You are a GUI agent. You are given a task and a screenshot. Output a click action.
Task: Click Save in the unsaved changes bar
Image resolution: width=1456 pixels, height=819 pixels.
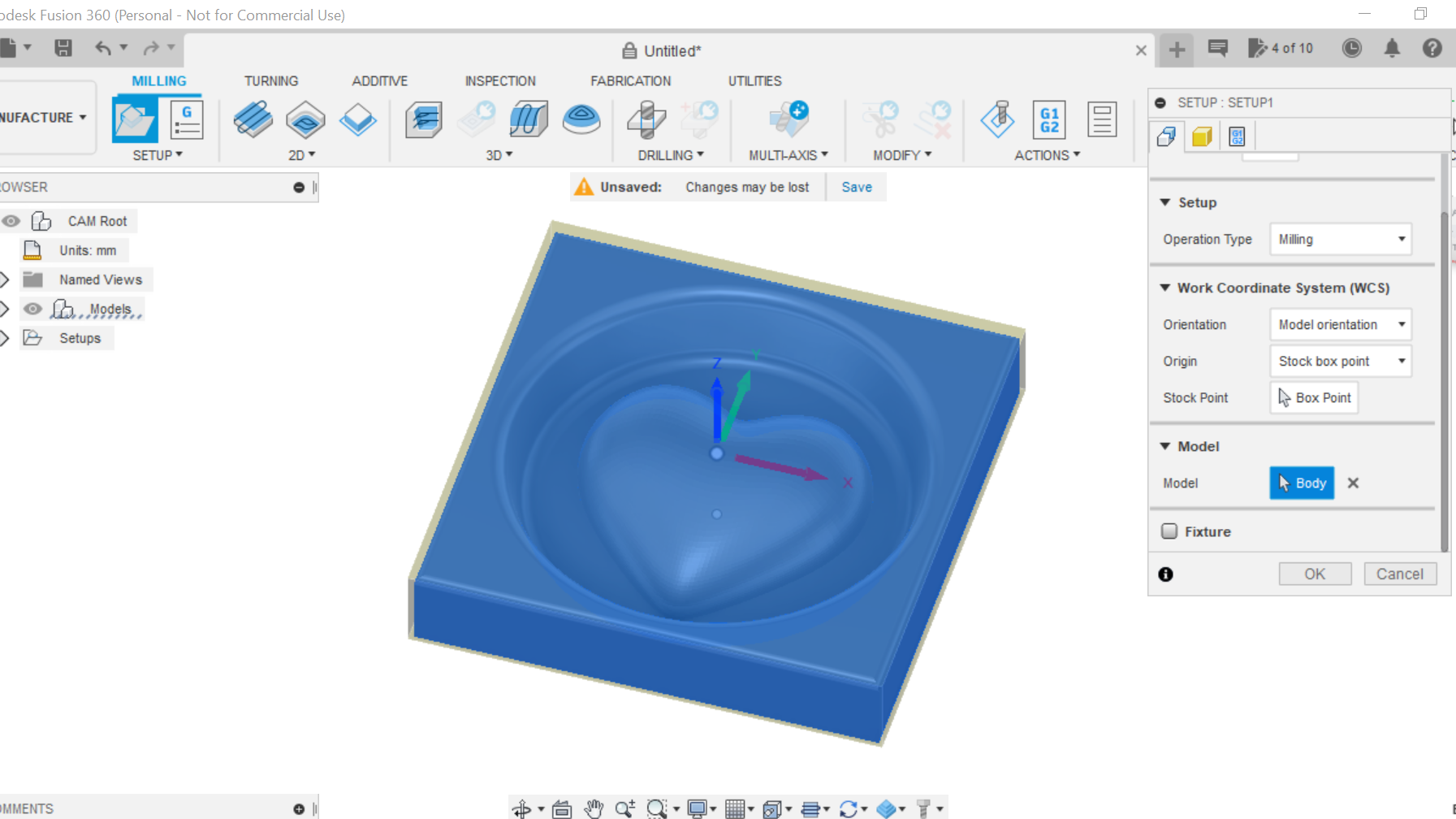[x=857, y=186]
